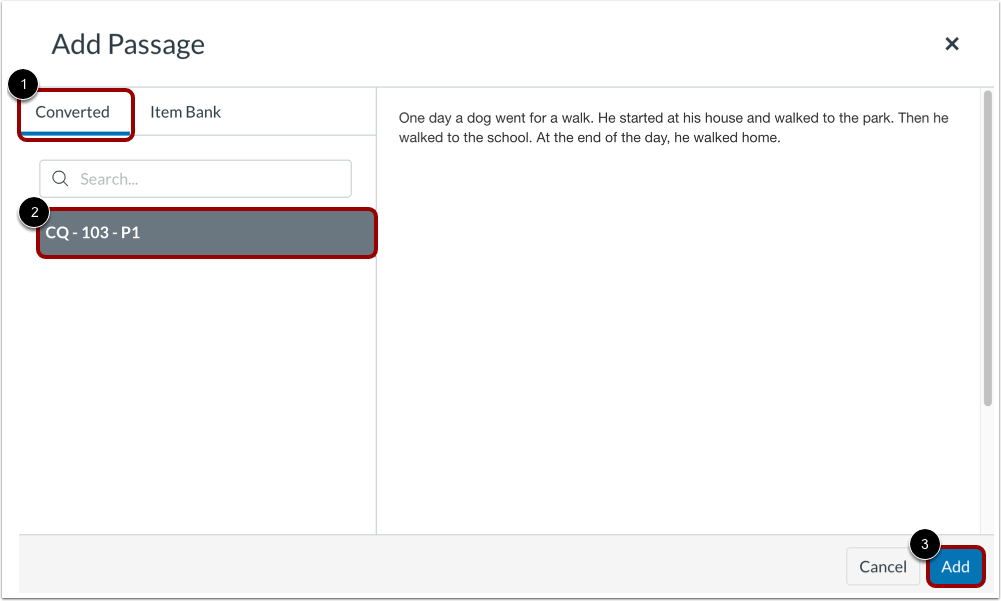Click the passage preview scrollbar
This screenshot has width=1001, height=601.
988,248
